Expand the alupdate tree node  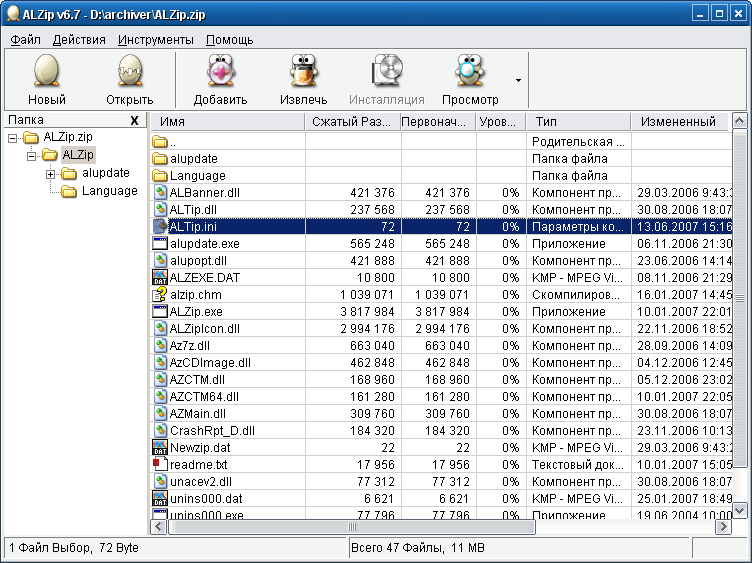tap(50, 173)
